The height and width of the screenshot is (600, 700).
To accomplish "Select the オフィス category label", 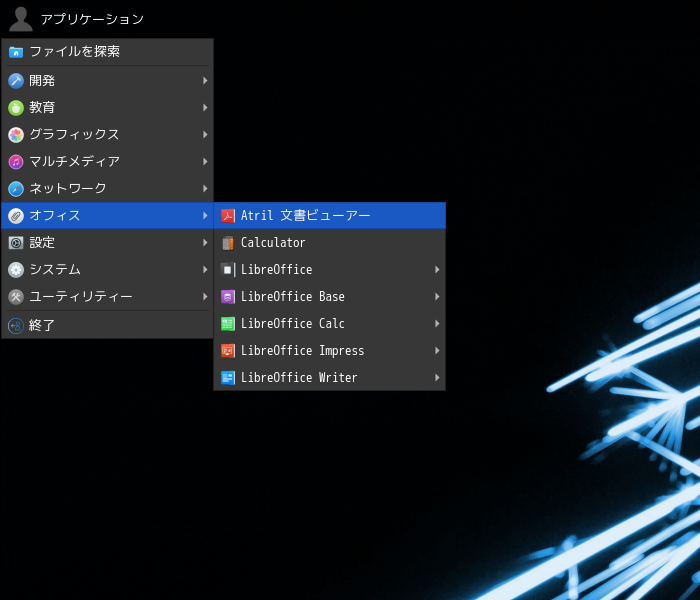I will (54, 216).
